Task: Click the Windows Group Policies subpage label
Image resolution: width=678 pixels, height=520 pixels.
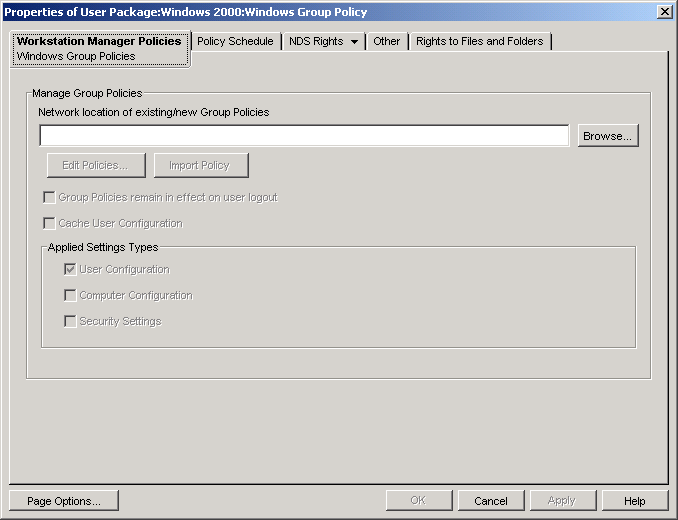Action: click(76, 56)
